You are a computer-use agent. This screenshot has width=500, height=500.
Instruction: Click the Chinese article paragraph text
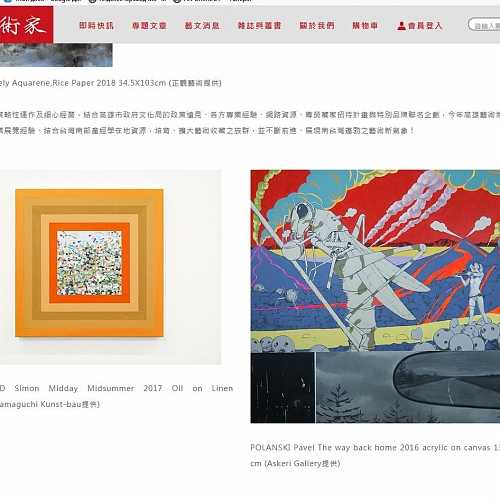click(x=250, y=123)
